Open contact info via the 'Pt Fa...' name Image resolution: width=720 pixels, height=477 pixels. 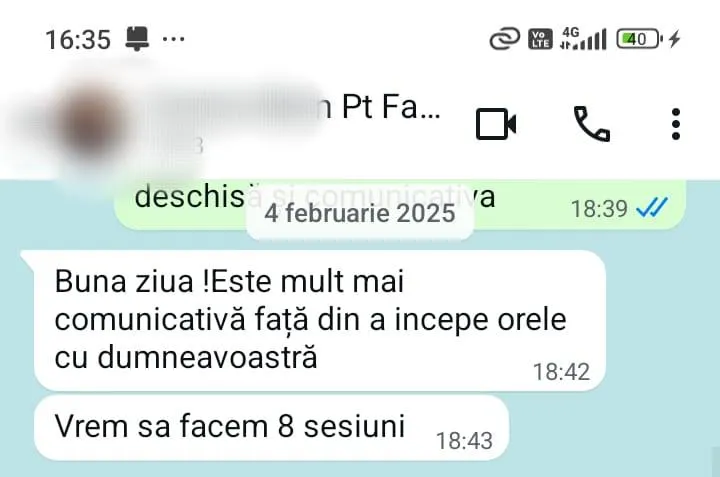(390, 107)
